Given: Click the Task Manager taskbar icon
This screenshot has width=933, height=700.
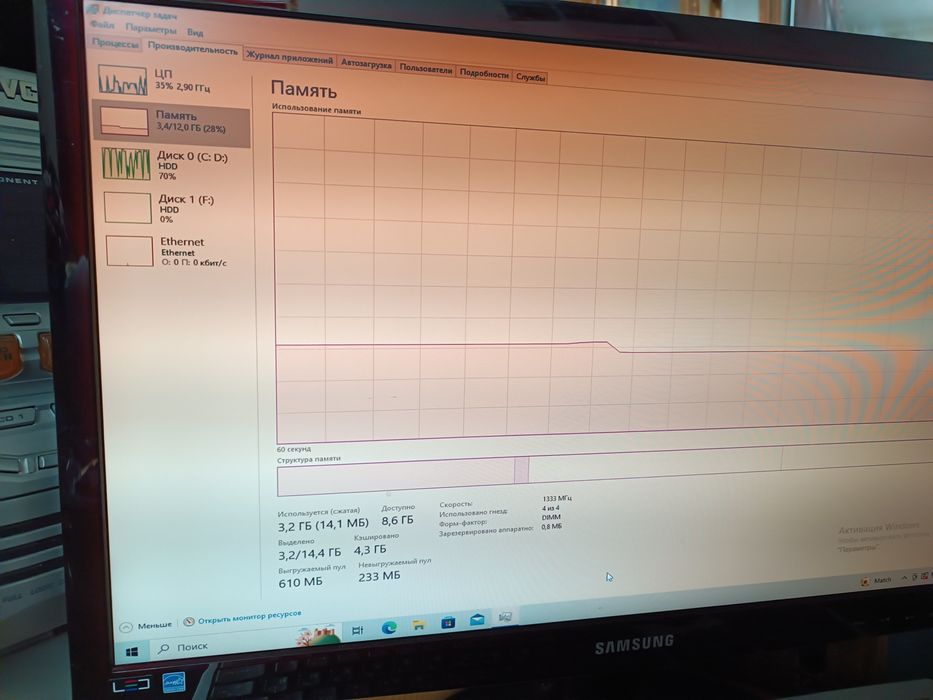Looking at the screenshot, I should 505,617.
